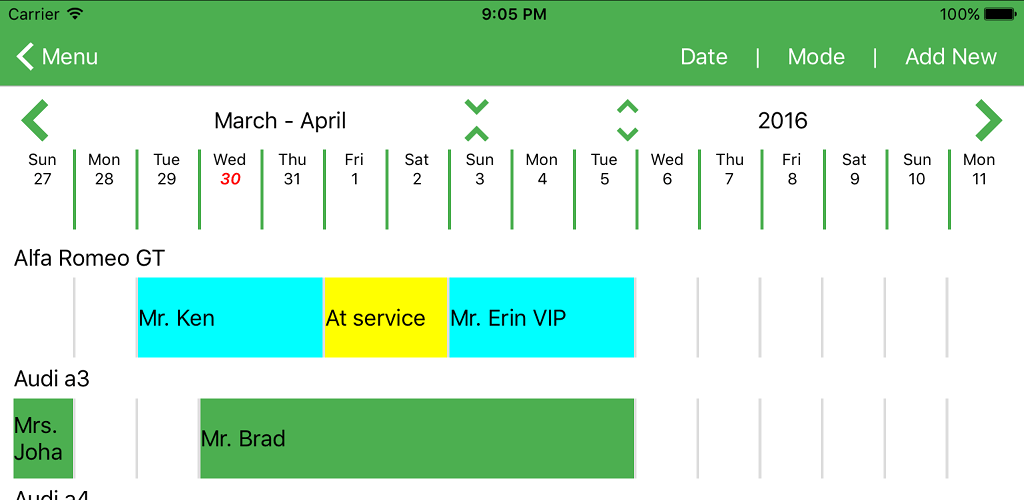Tap the Wi-Fi signal icon
Screen dimensions: 1024x500
pos(76,13)
